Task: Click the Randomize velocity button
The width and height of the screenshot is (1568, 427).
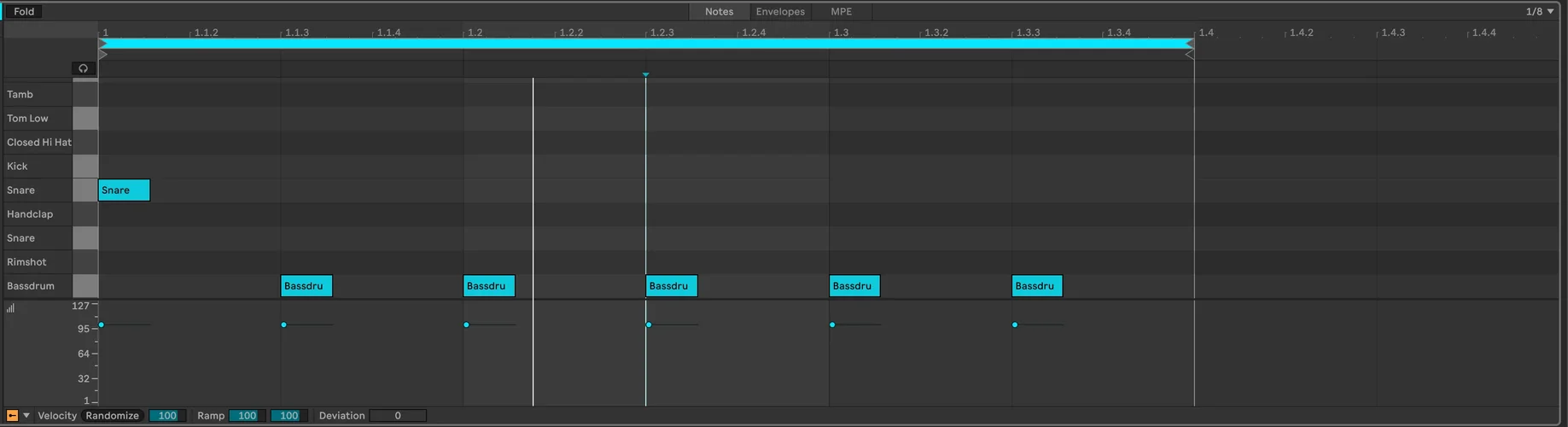Action: tap(112, 416)
